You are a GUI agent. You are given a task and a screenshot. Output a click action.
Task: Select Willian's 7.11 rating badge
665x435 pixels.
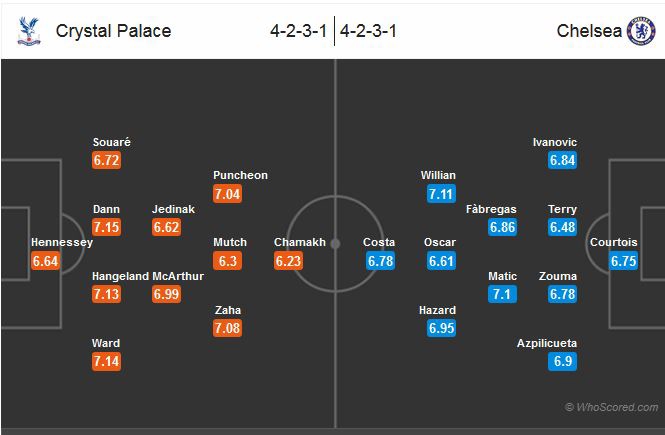pyautogui.click(x=441, y=194)
